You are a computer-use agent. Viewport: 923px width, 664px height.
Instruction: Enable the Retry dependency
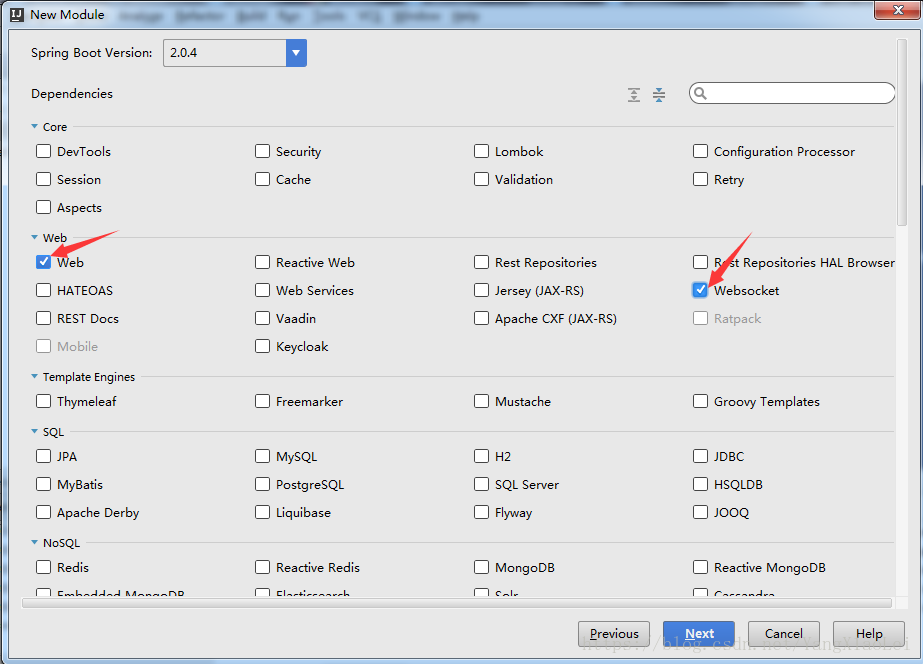tap(700, 179)
